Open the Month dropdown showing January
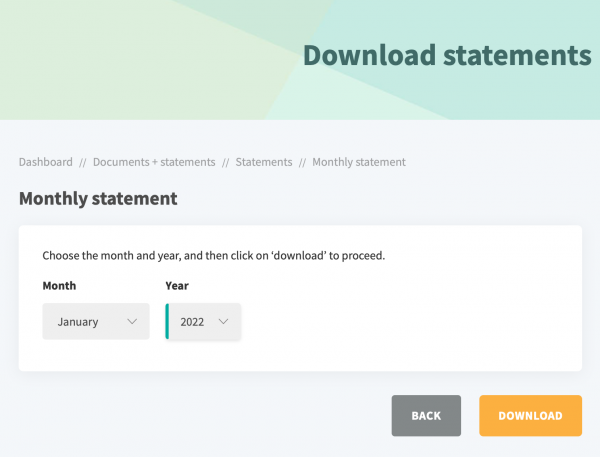Image resolution: width=600 pixels, height=457 pixels. (95, 322)
